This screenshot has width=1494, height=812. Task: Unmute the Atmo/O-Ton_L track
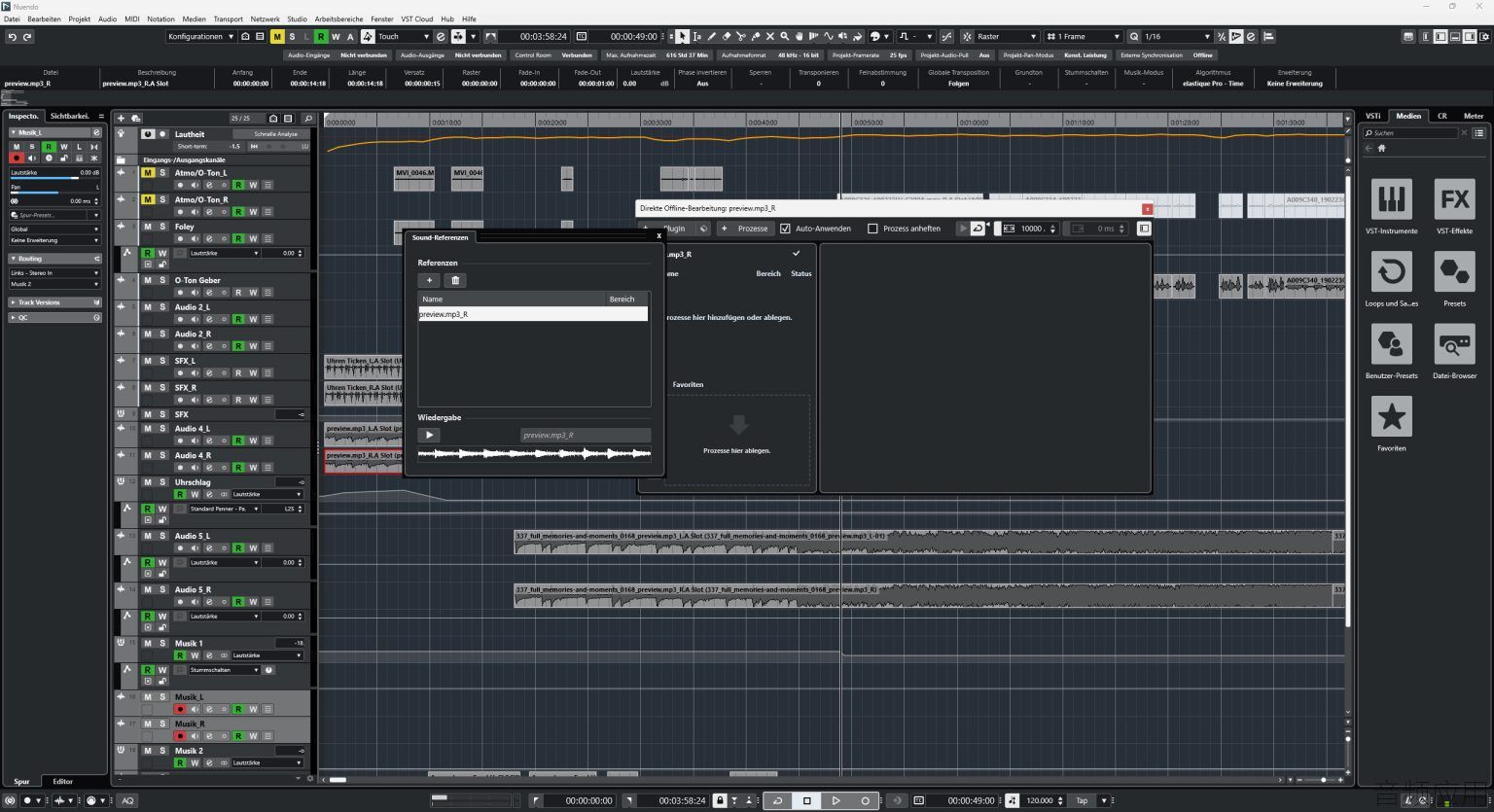pyautogui.click(x=148, y=172)
